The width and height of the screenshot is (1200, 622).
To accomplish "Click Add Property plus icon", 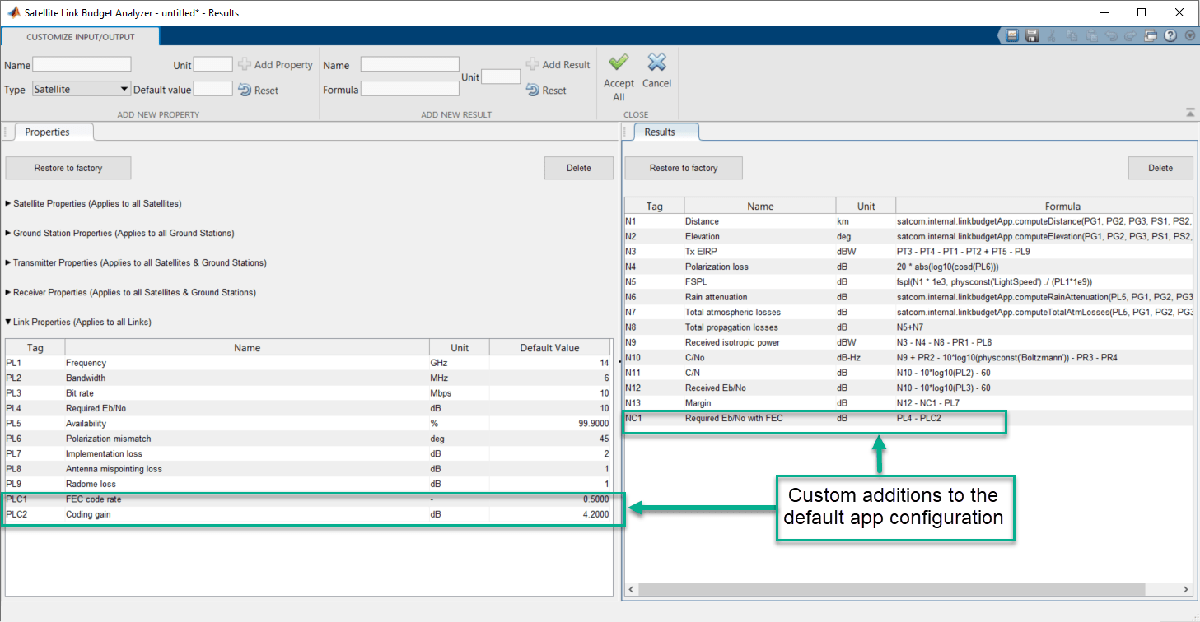I will (244, 65).
